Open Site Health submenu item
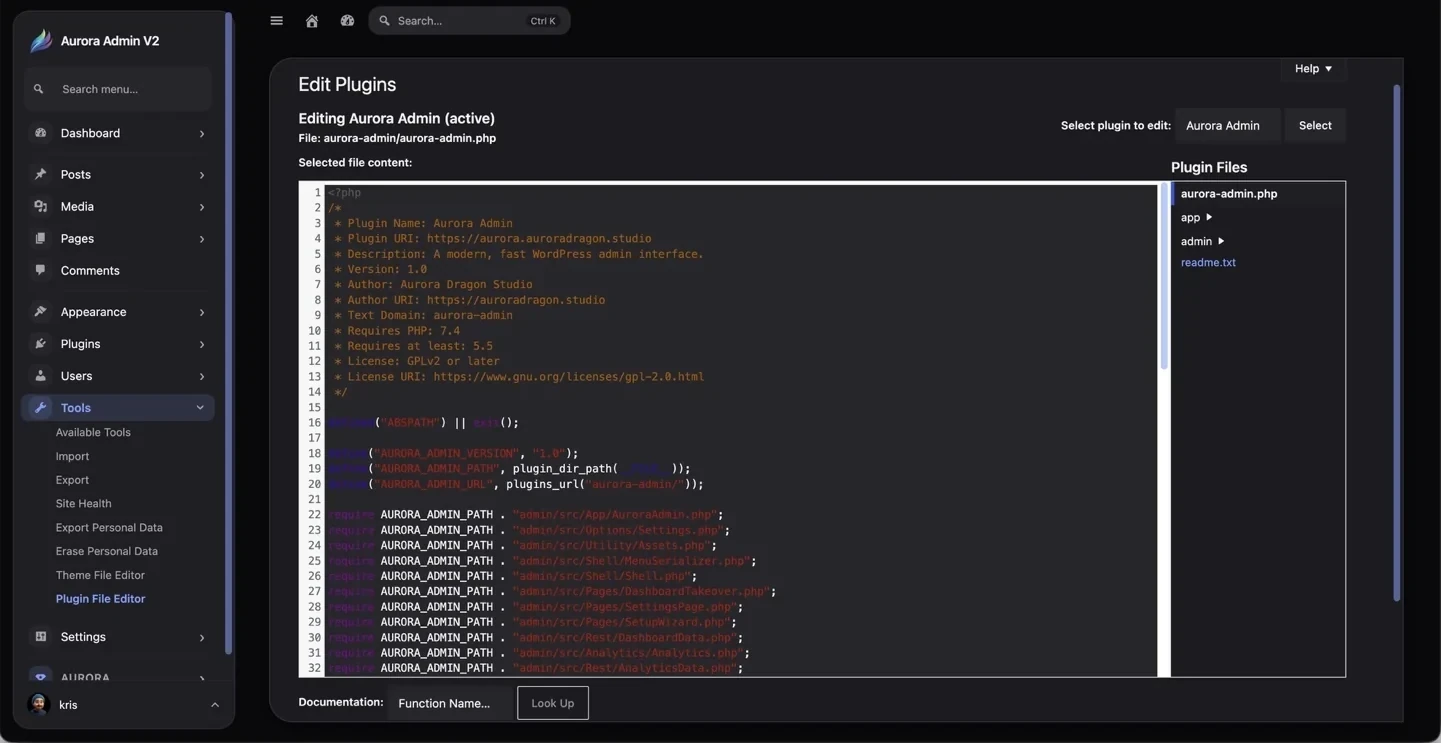1441x743 pixels. (x=83, y=503)
